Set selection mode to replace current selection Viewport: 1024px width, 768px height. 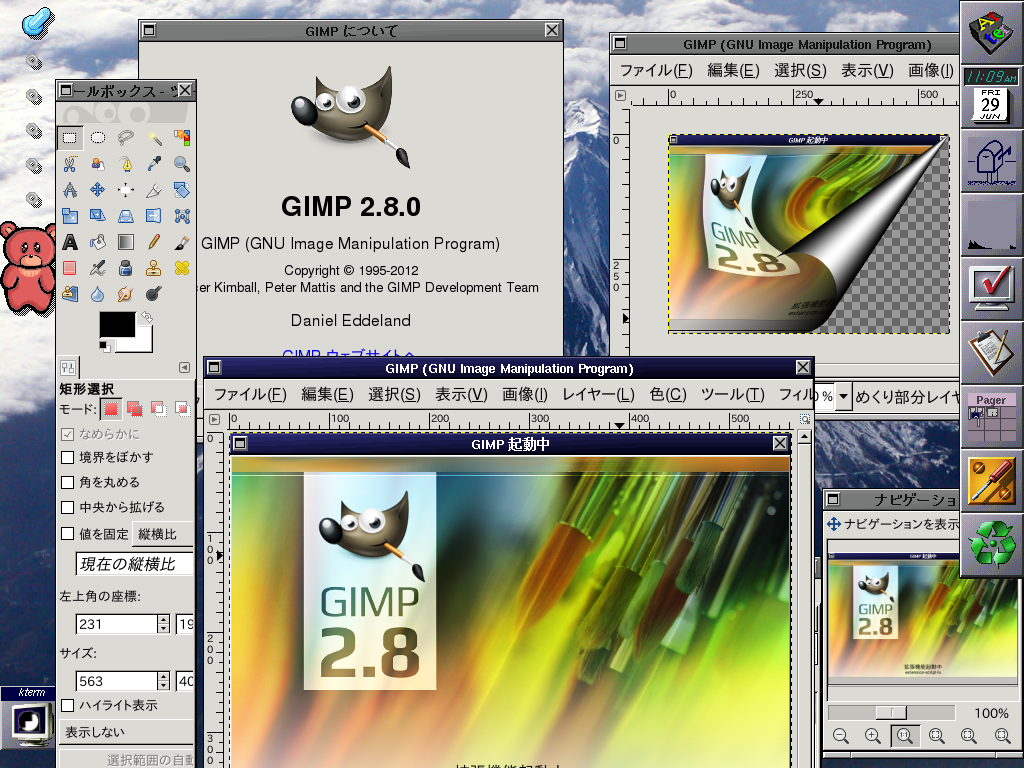(x=111, y=409)
